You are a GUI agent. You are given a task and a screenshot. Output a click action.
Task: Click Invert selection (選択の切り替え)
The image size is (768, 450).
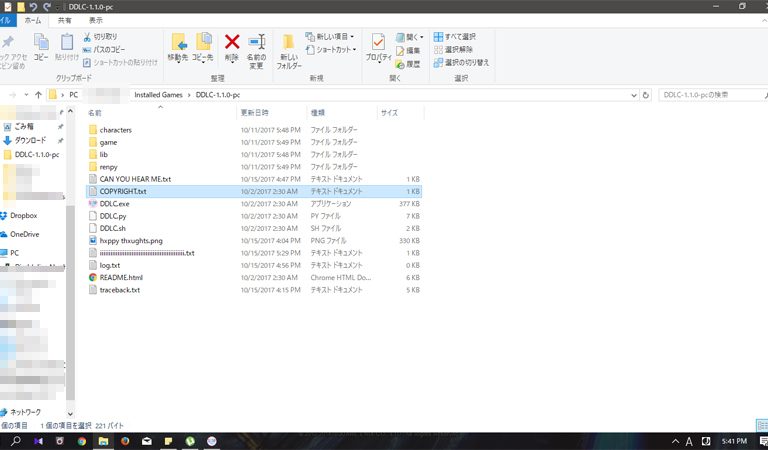(461, 63)
